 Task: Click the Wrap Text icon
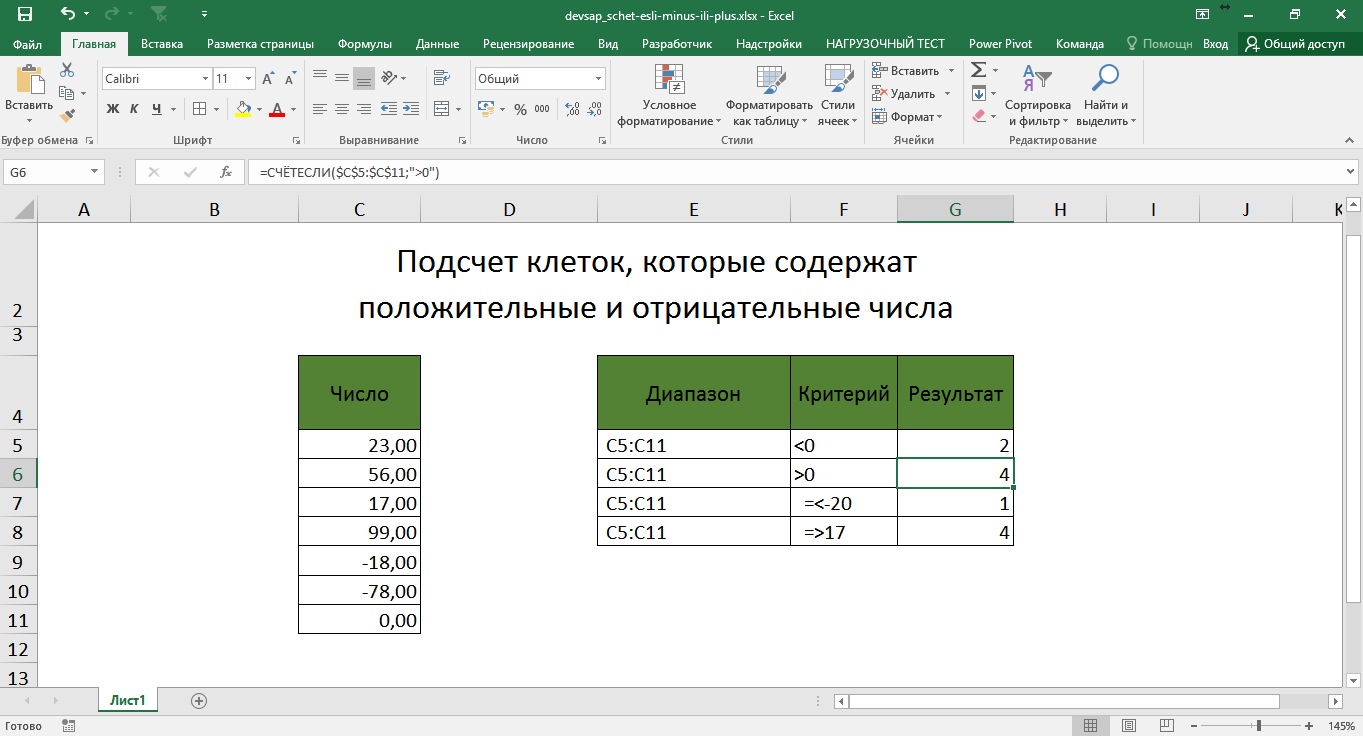(440, 78)
